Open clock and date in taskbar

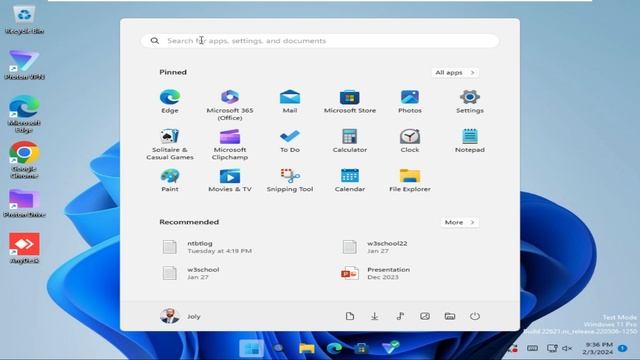598,348
